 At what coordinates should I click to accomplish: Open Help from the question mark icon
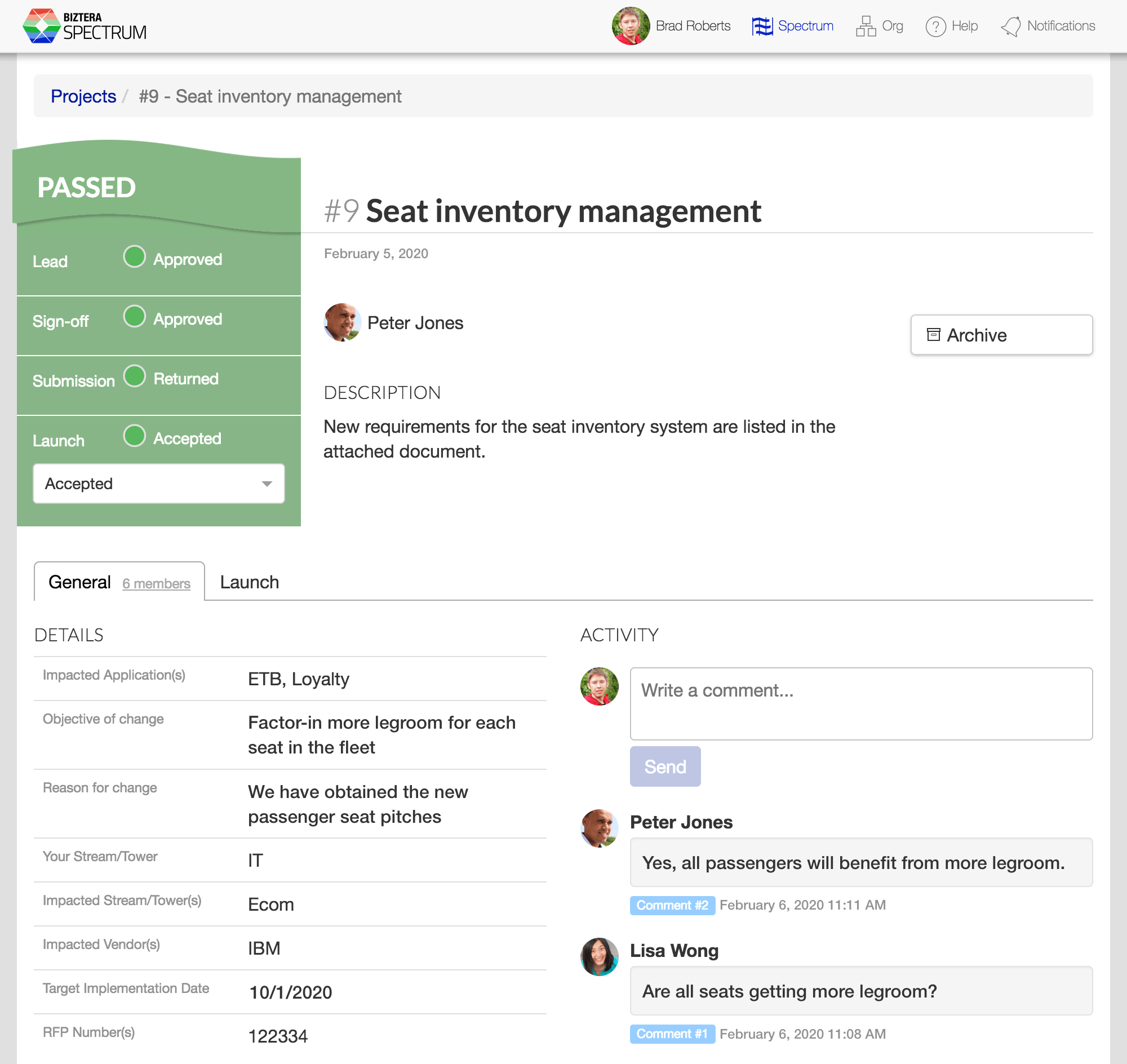(935, 26)
